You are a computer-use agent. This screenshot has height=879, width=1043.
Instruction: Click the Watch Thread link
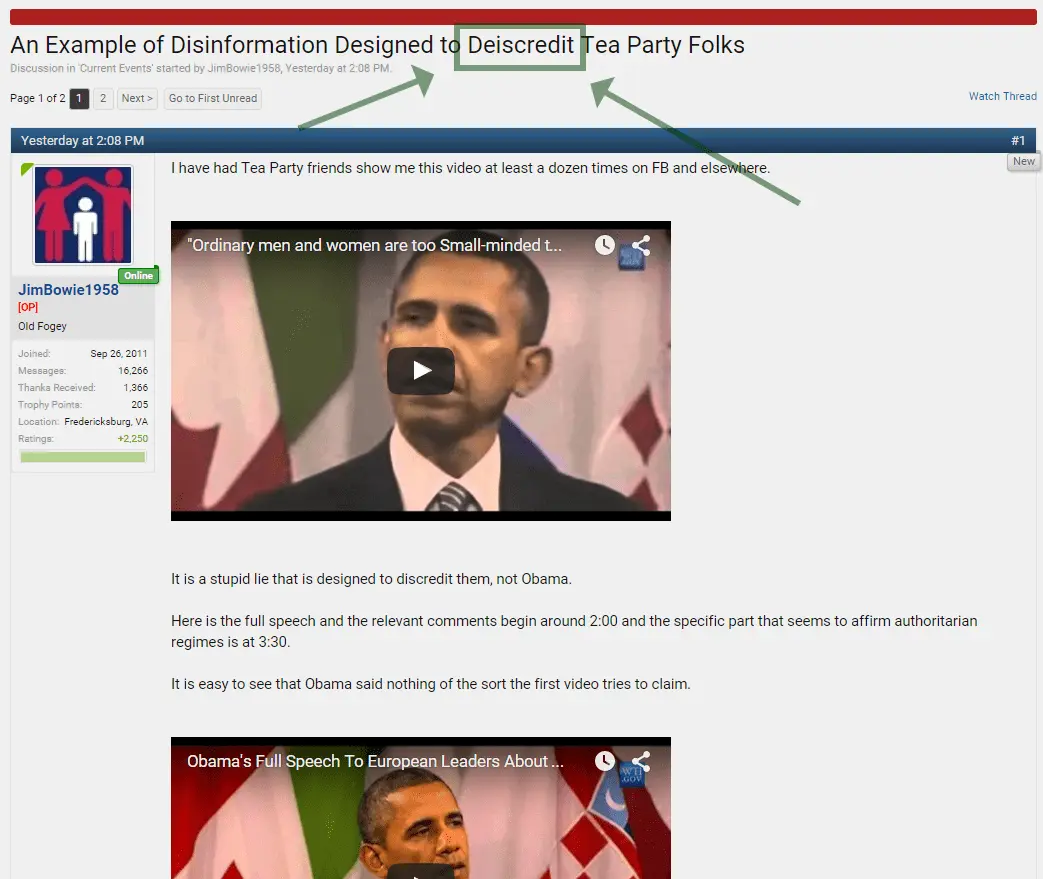(x=1002, y=96)
